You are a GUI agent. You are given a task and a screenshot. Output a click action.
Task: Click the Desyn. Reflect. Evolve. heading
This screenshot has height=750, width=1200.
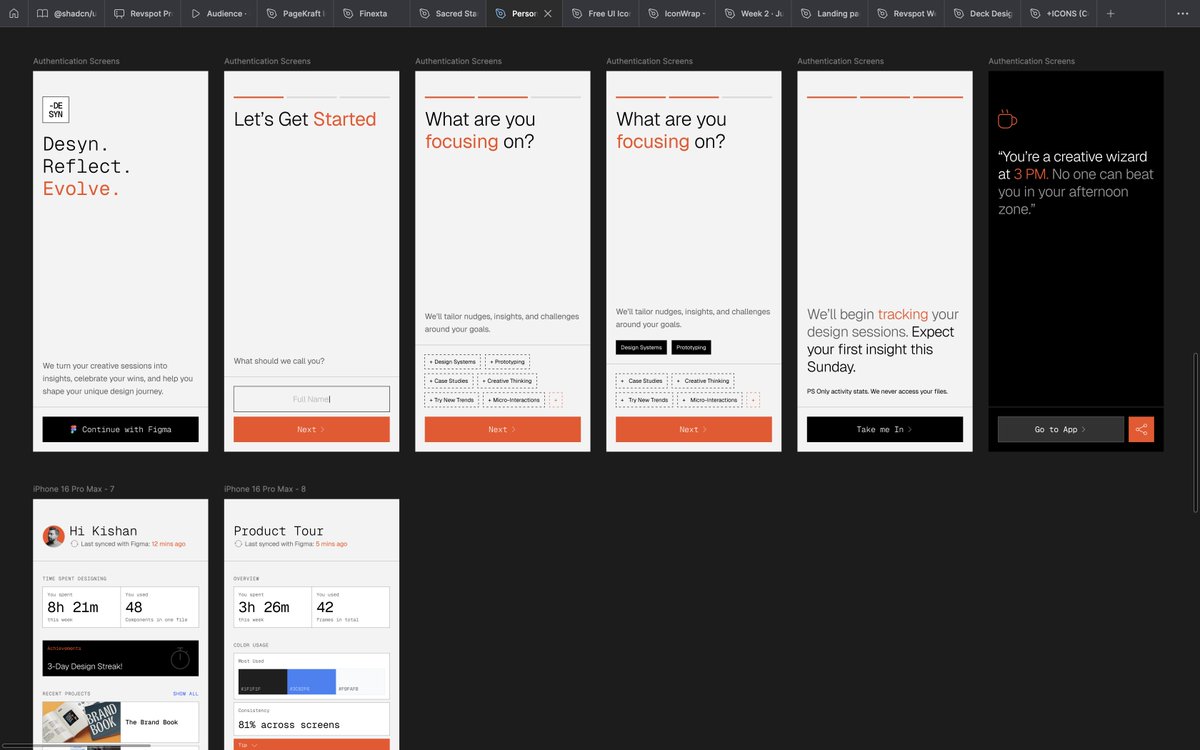87,166
